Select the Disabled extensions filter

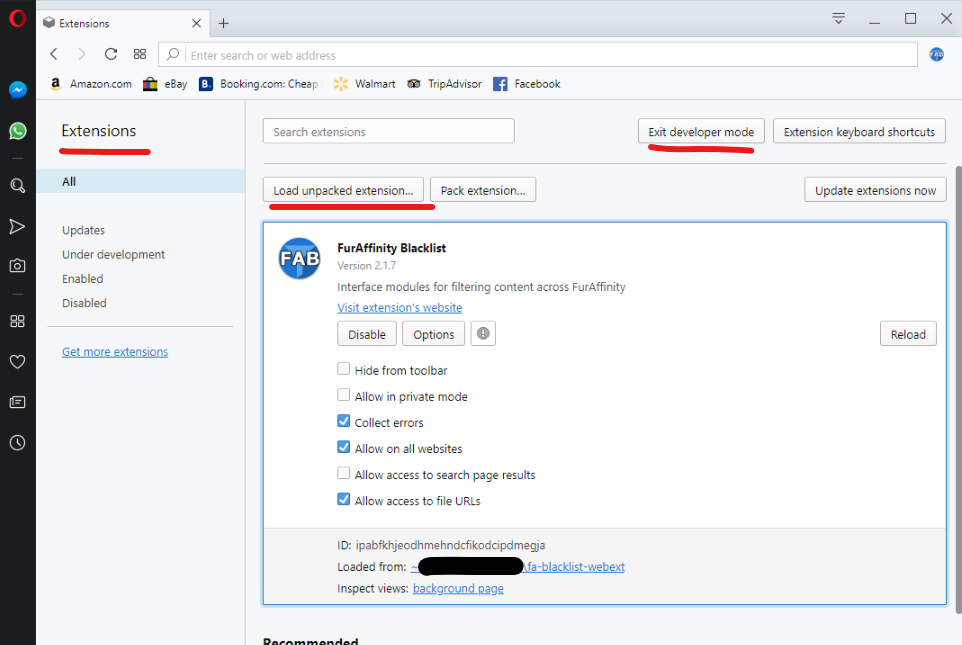84,303
